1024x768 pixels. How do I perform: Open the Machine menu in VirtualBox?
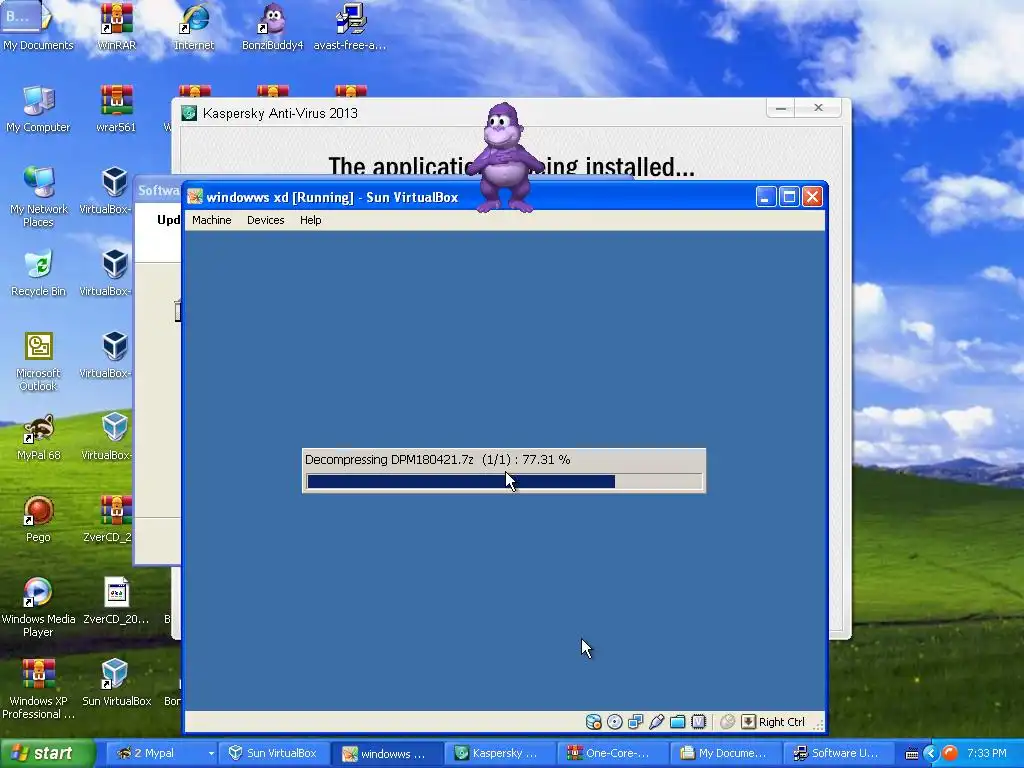(x=212, y=220)
